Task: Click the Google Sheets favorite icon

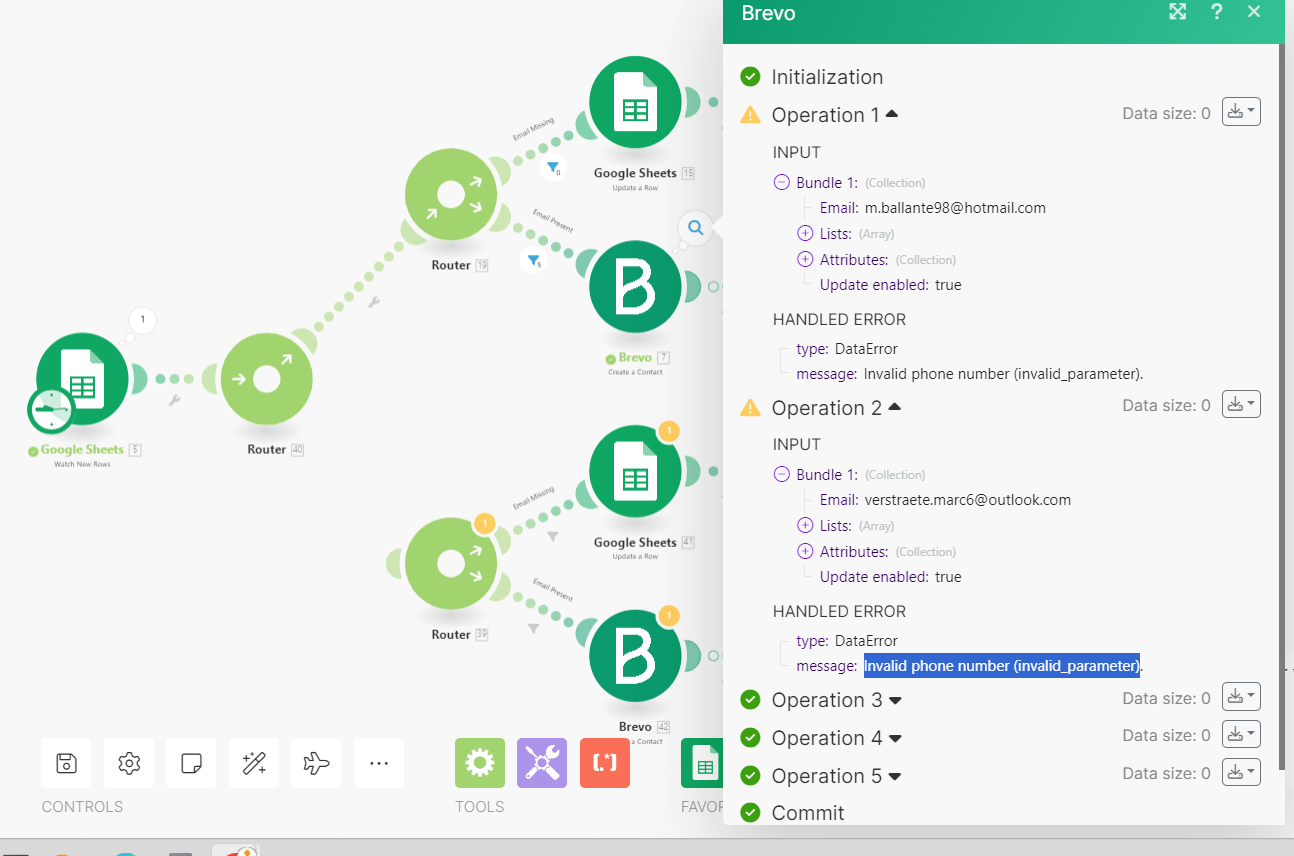Action: tap(702, 763)
